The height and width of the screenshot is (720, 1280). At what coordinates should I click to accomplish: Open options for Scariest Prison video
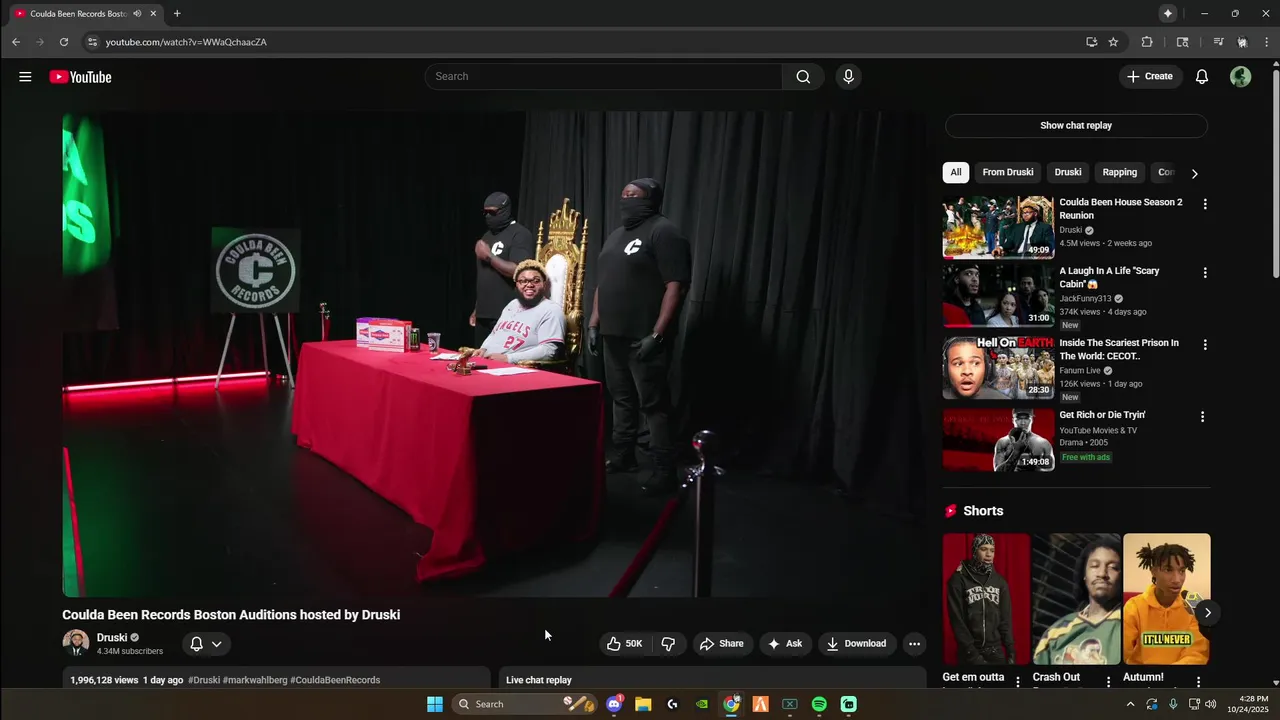[x=1205, y=345]
